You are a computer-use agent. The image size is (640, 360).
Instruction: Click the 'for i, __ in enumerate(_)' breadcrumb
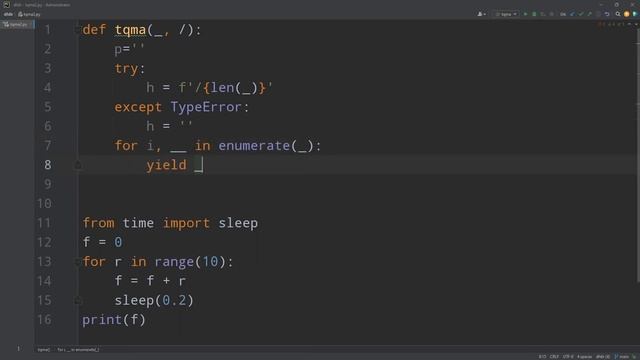tap(78, 350)
